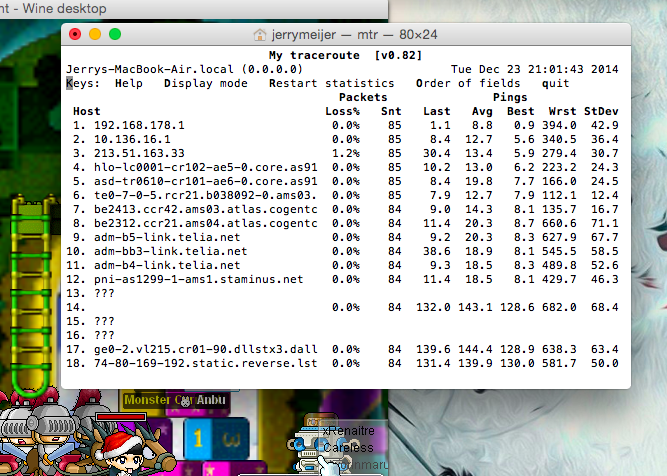667x476 pixels.
Task: Click the 'xRenaitre' player name in game
Action: 348,431
